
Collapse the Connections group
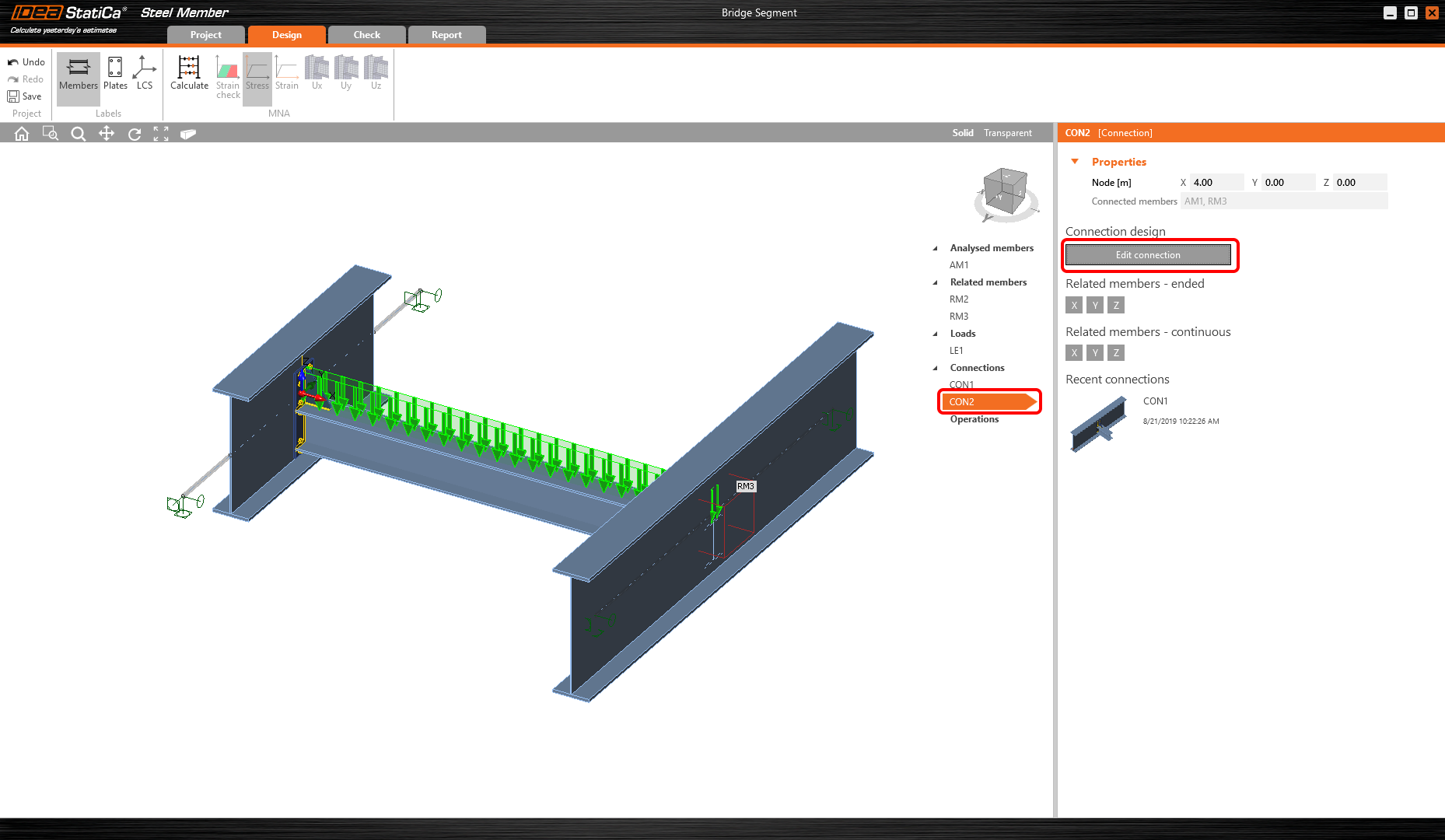click(936, 369)
